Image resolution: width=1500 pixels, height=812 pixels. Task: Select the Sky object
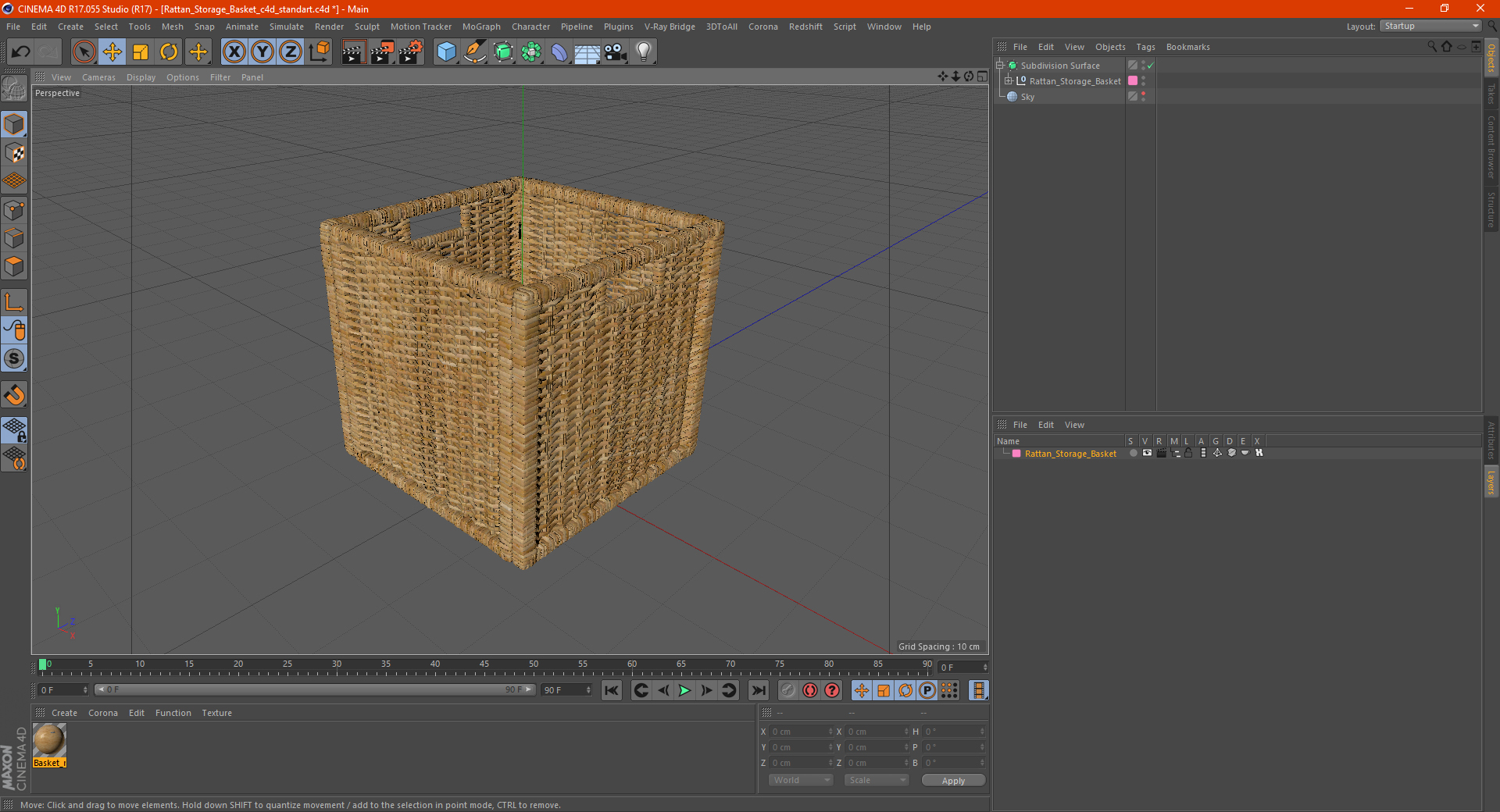pos(1027,97)
